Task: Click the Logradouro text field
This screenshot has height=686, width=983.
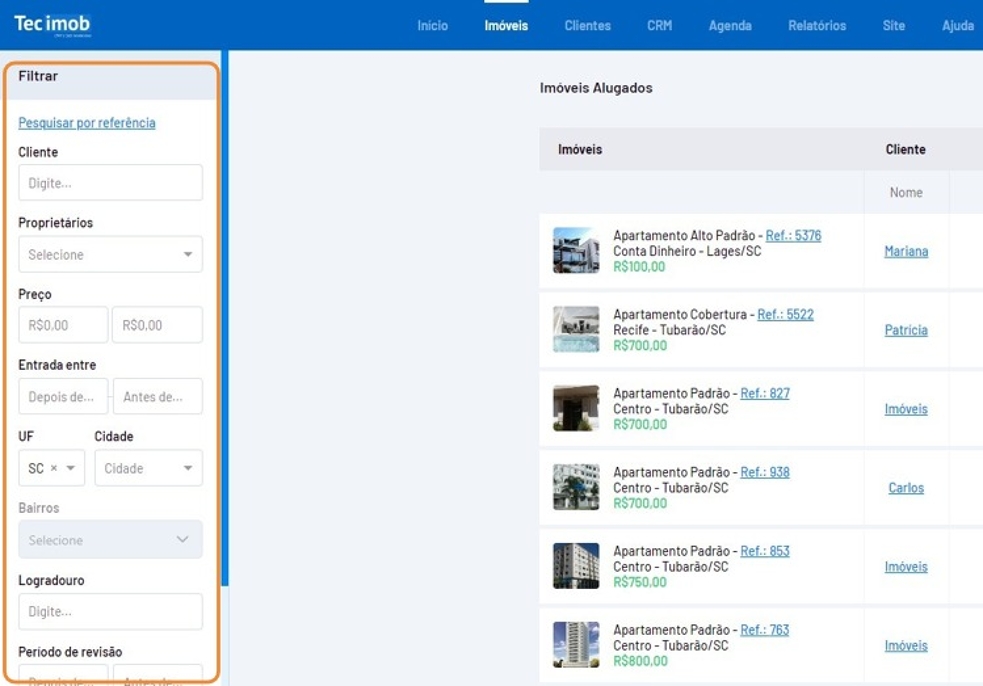Action: 110,611
